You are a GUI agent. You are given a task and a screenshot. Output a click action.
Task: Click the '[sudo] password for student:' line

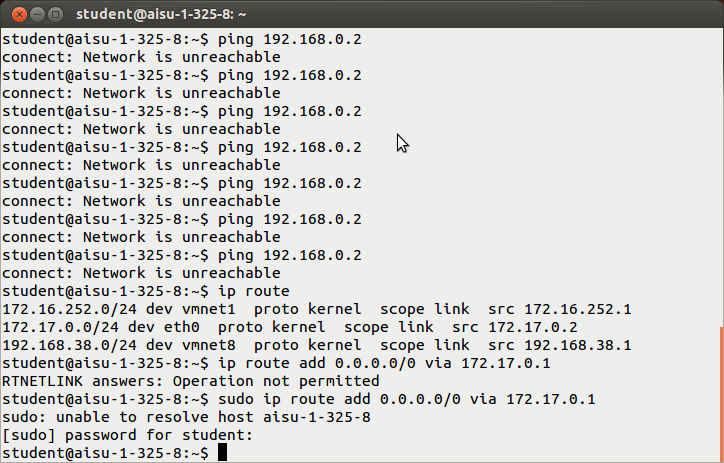(127, 435)
